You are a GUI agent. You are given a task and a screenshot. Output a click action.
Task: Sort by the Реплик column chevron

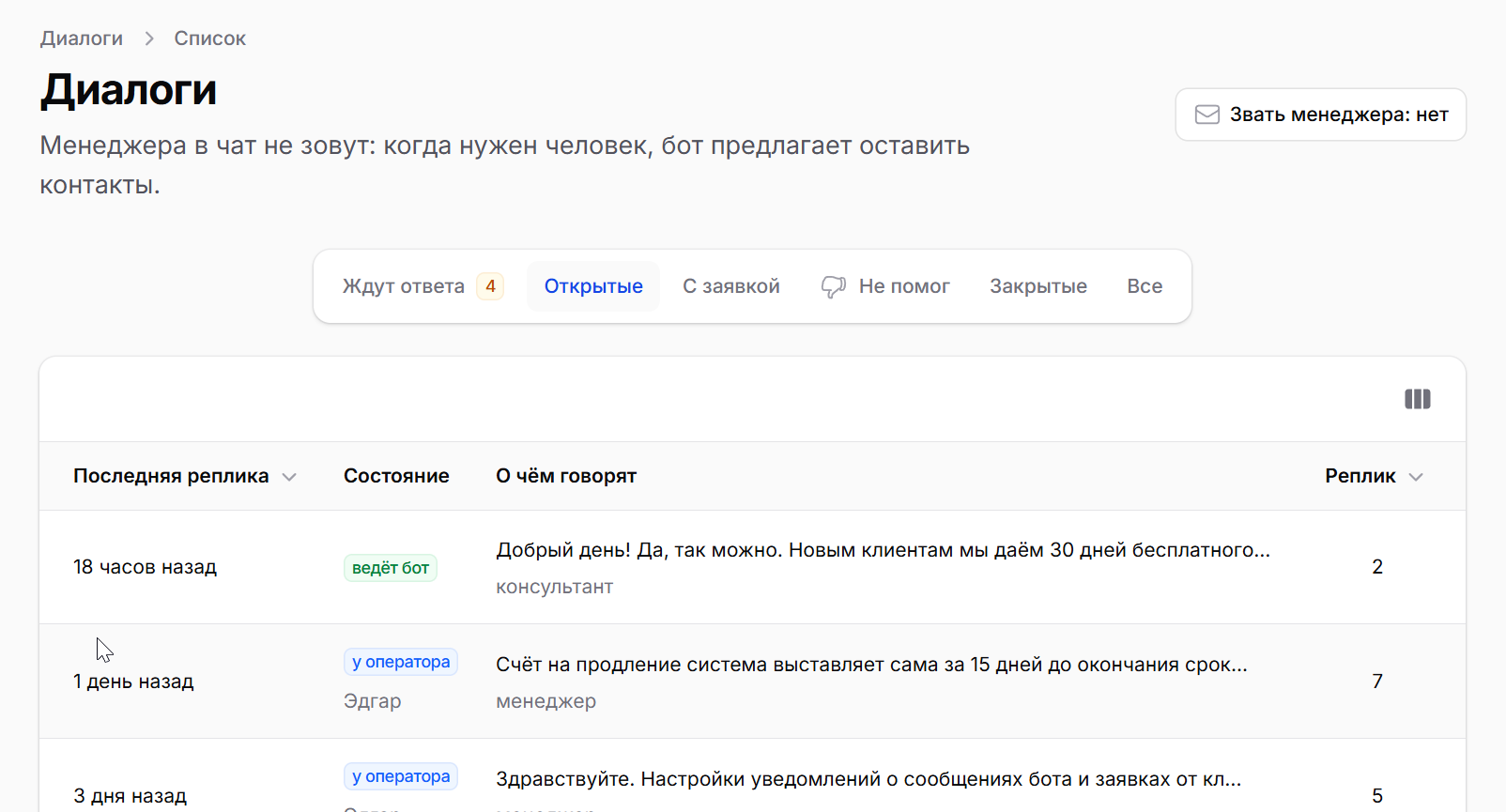click(1416, 477)
